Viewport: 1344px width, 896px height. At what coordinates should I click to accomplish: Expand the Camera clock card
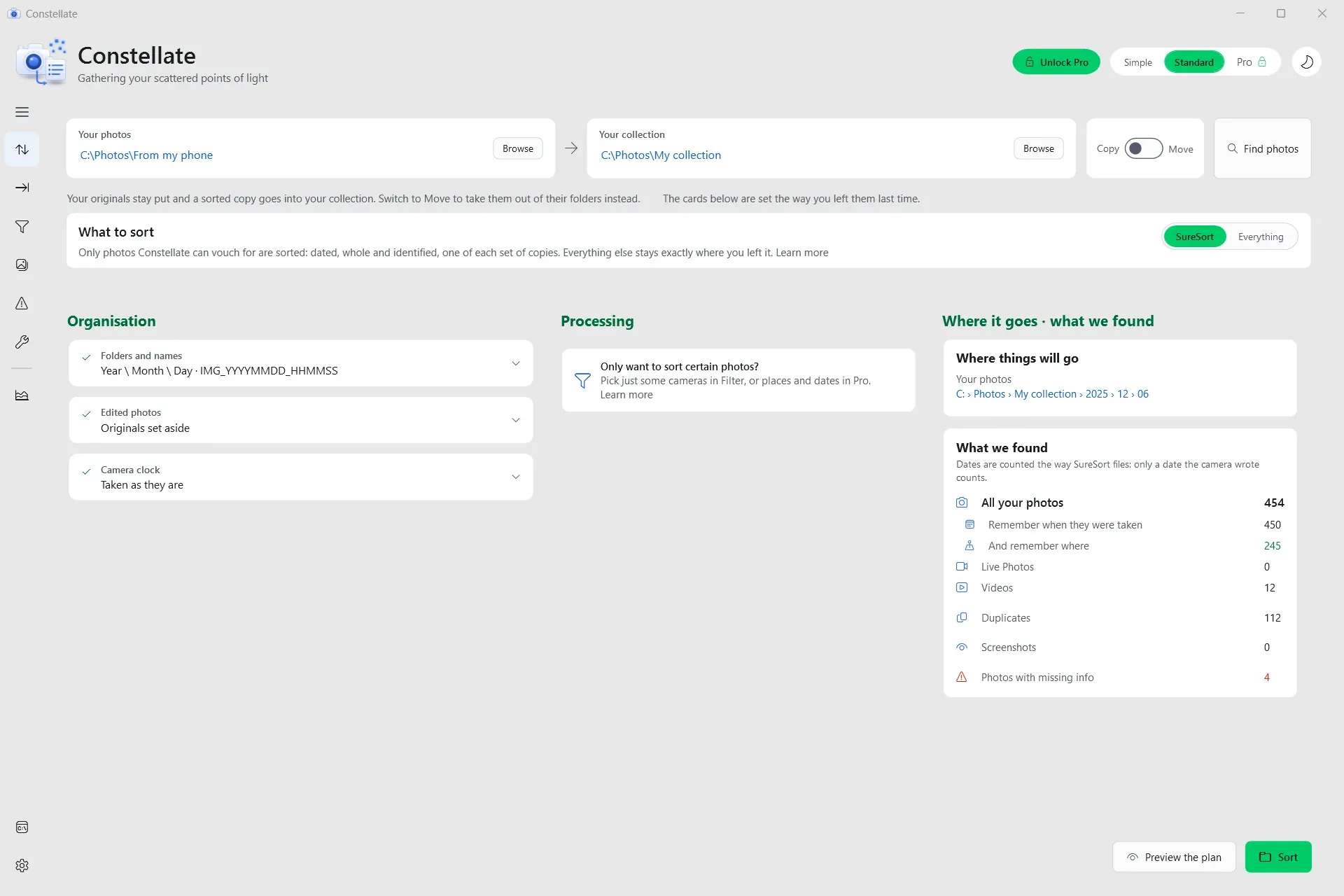point(301,477)
